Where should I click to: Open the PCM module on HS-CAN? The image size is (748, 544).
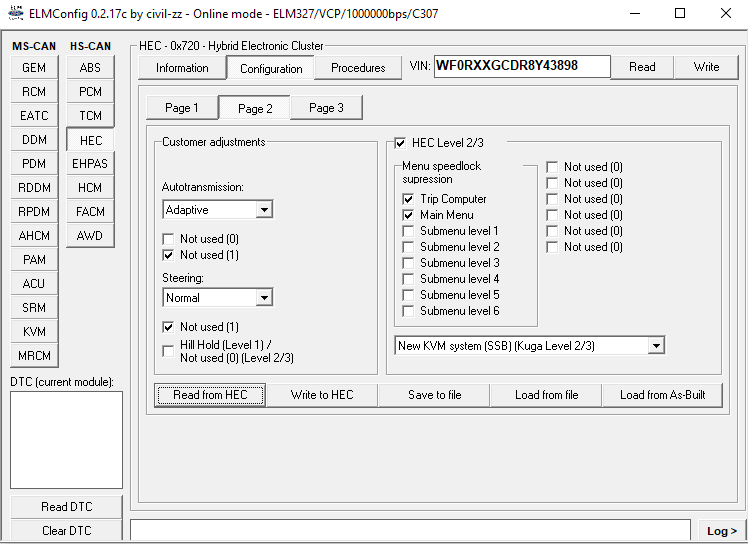[90, 92]
